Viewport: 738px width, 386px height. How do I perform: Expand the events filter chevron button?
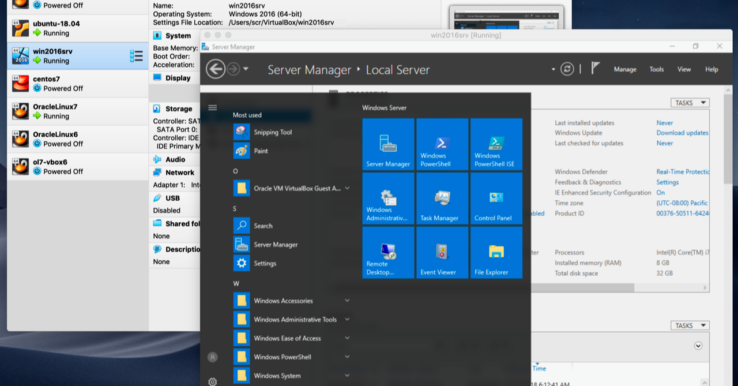click(x=698, y=346)
